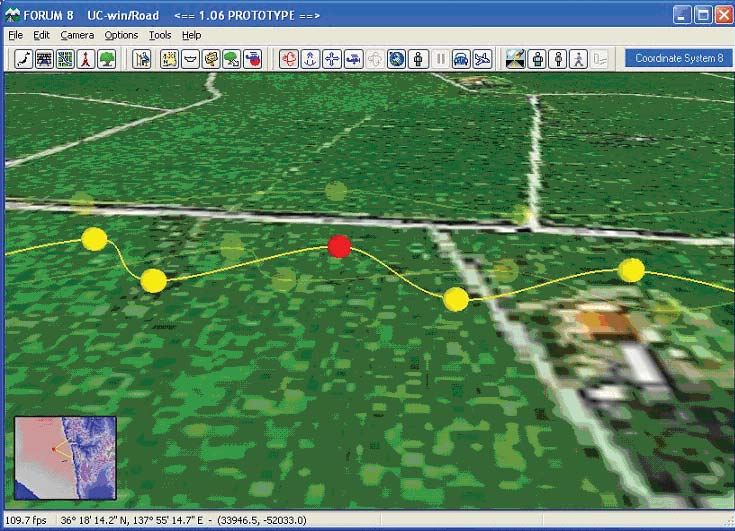Click the road section bridge icon
The height and width of the screenshot is (531, 735).
click(44, 60)
